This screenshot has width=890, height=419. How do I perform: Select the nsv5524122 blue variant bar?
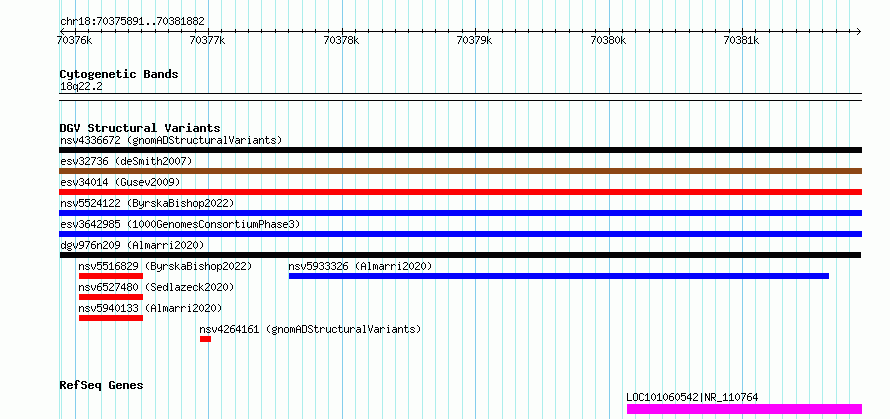tap(460, 213)
